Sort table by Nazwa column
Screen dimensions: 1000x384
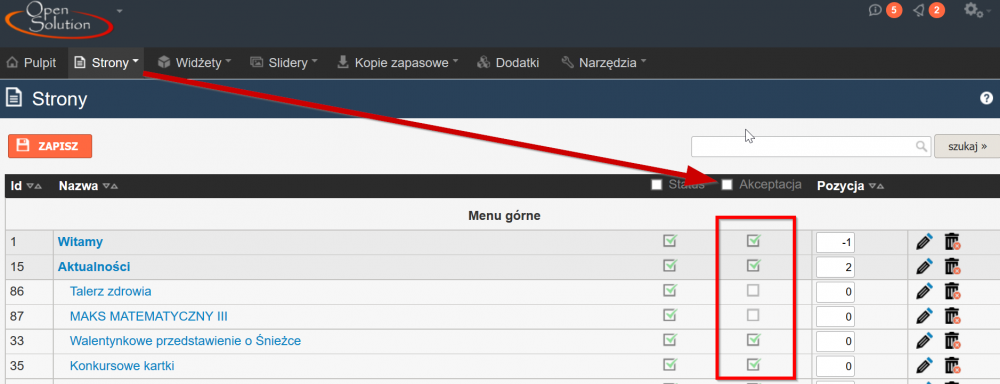[x=88, y=186]
